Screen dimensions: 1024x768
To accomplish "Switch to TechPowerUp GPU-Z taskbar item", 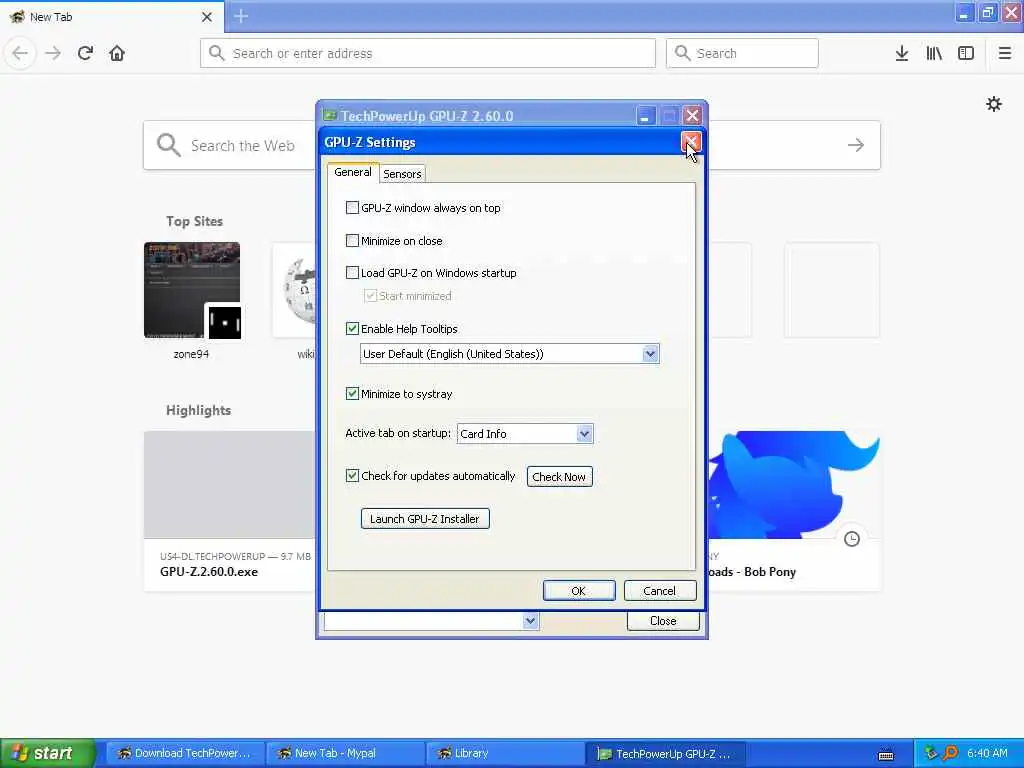I will coord(665,753).
